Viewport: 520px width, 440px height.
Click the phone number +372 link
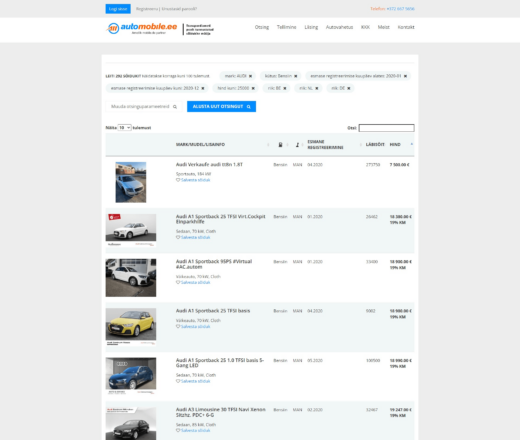pyautogui.click(x=401, y=9)
